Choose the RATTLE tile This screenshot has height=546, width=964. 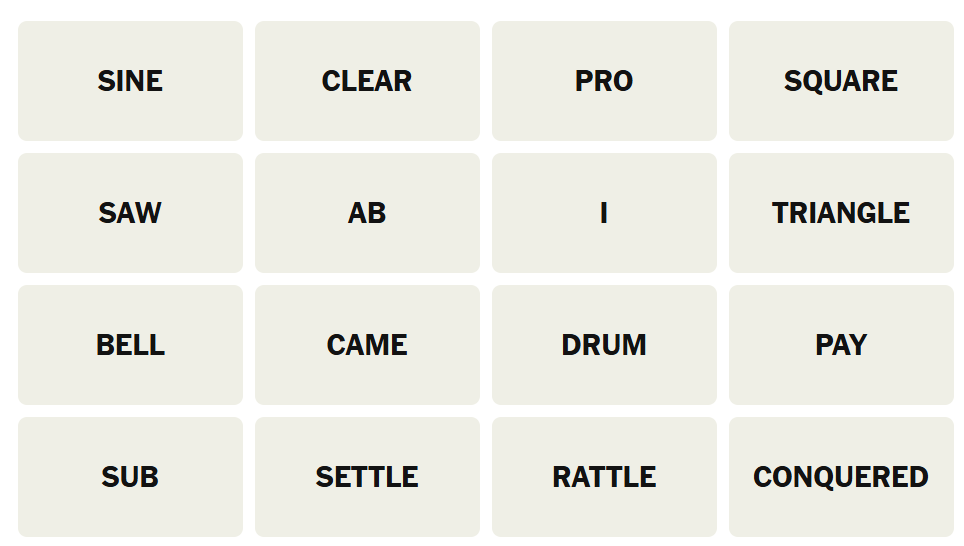pyautogui.click(x=604, y=477)
